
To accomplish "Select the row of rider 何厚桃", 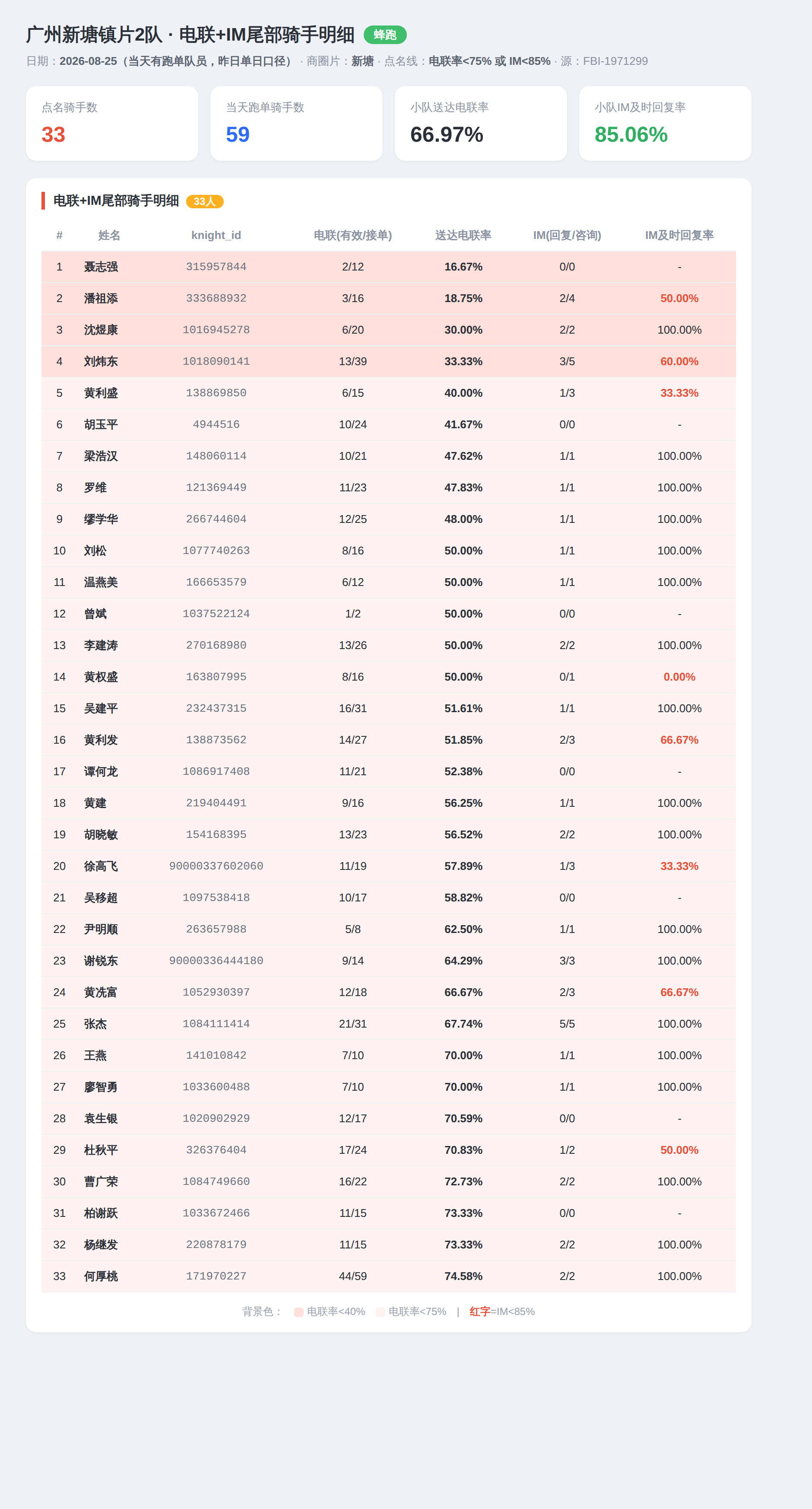I will pyautogui.click(x=389, y=1276).
